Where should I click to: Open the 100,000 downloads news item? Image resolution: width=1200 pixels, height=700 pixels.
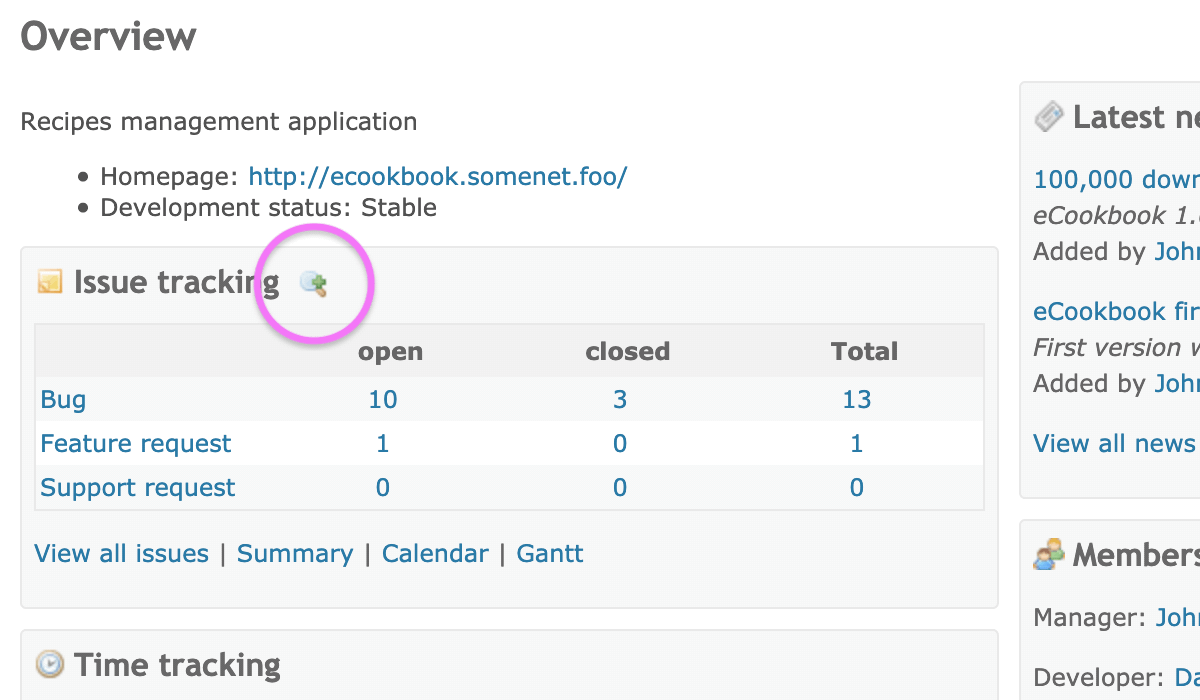click(1116, 180)
